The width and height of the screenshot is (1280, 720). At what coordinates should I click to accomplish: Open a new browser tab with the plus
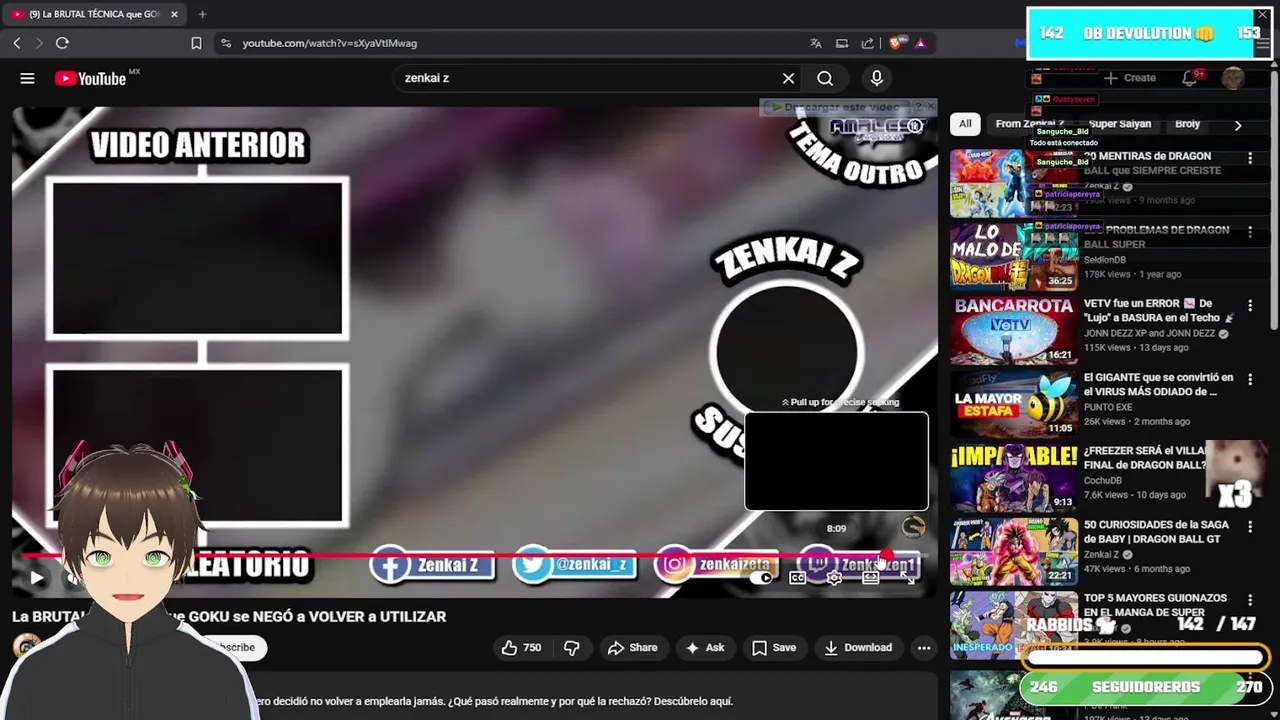click(x=202, y=14)
